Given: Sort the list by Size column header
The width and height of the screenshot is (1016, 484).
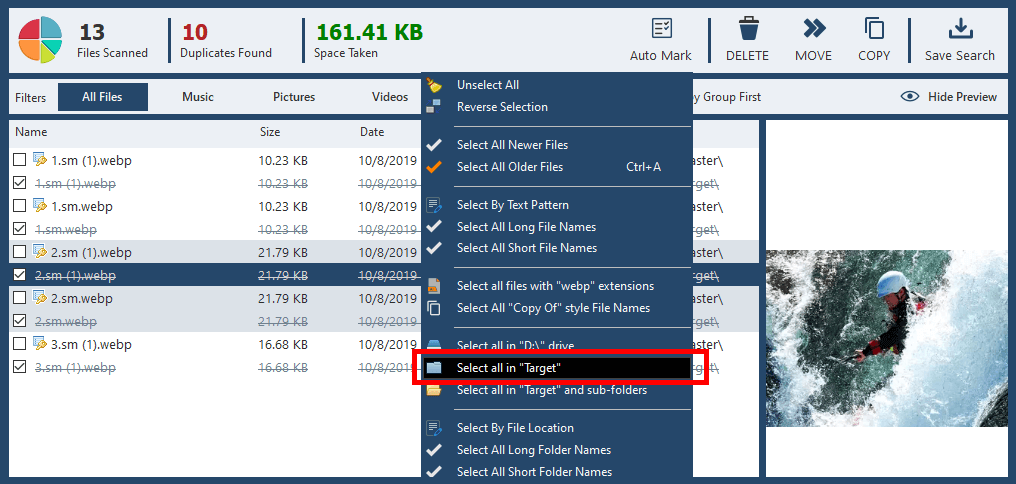Looking at the screenshot, I should 270,132.
